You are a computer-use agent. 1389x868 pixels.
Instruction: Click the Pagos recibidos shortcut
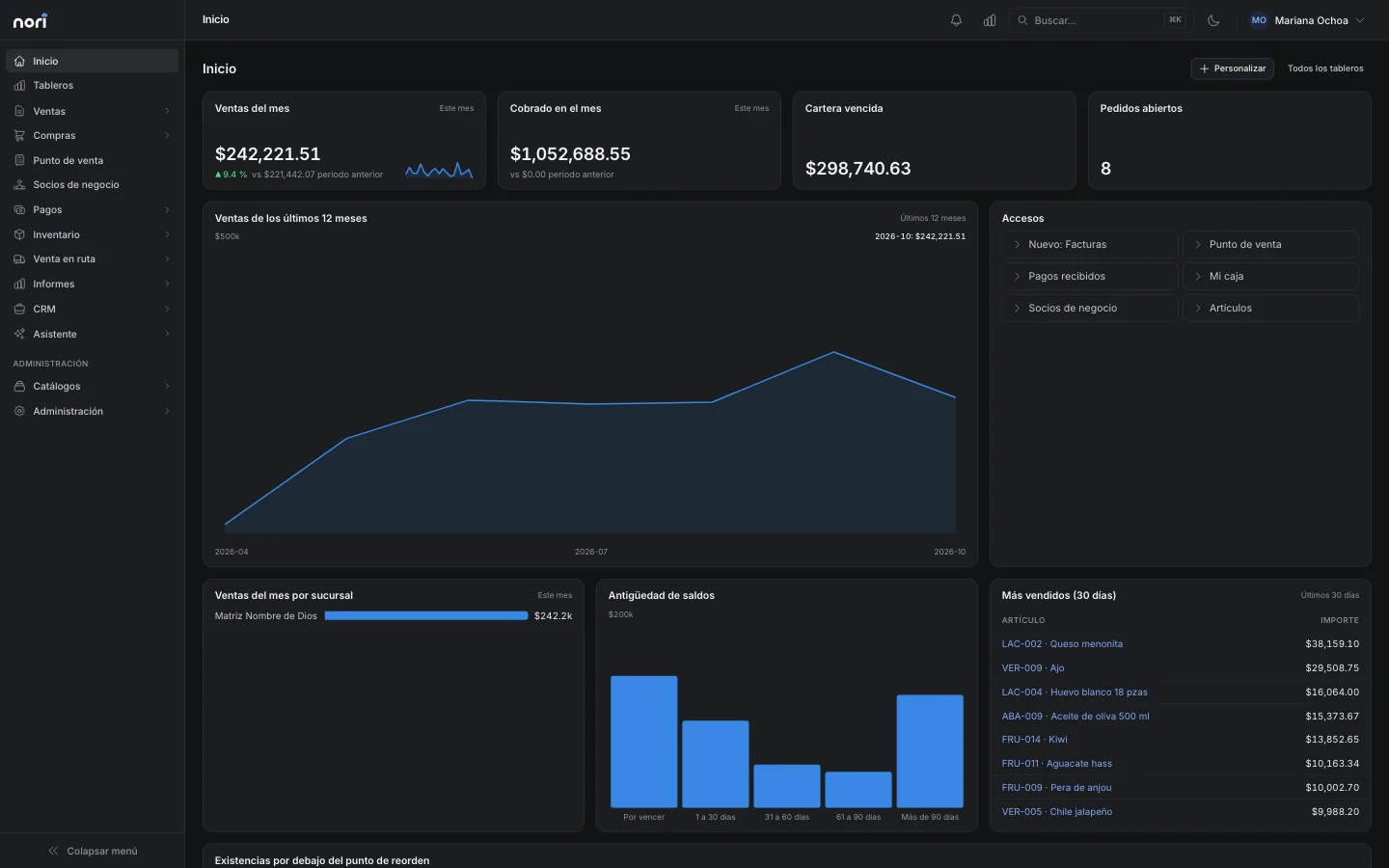(x=1090, y=277)
